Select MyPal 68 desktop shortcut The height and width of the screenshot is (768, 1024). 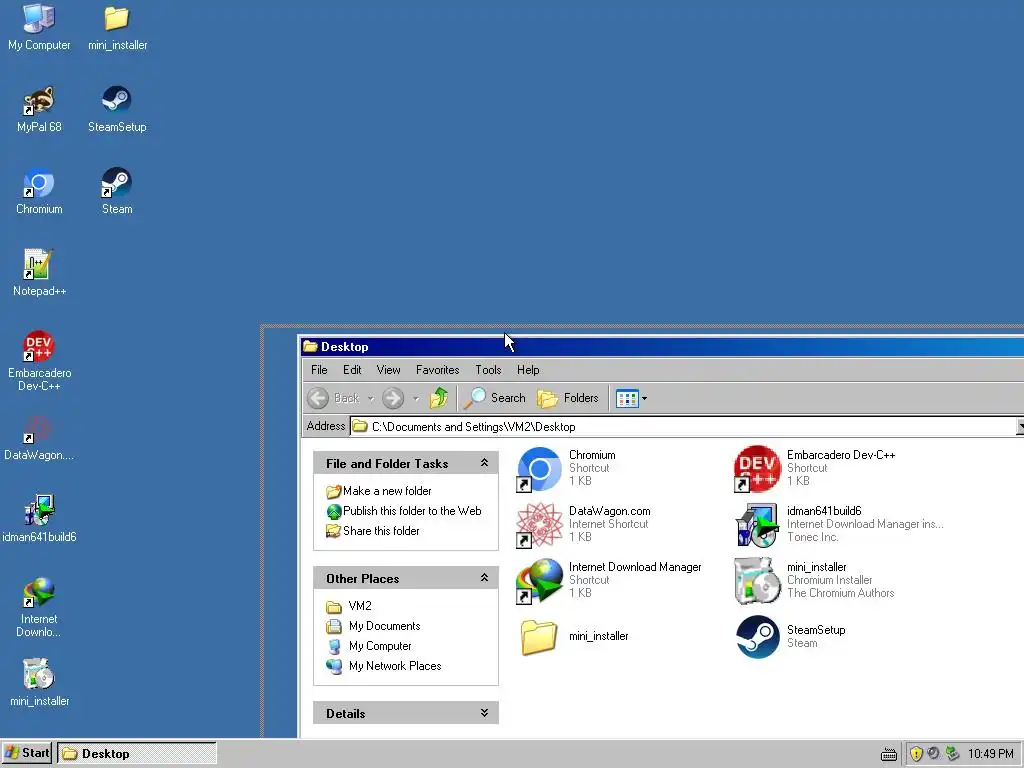[x=39, y=110]
